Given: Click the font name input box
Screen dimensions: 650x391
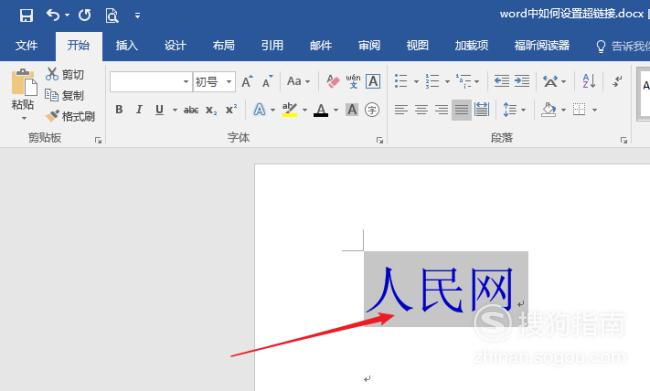Looking at the screenshot, I should click(146, 82).
